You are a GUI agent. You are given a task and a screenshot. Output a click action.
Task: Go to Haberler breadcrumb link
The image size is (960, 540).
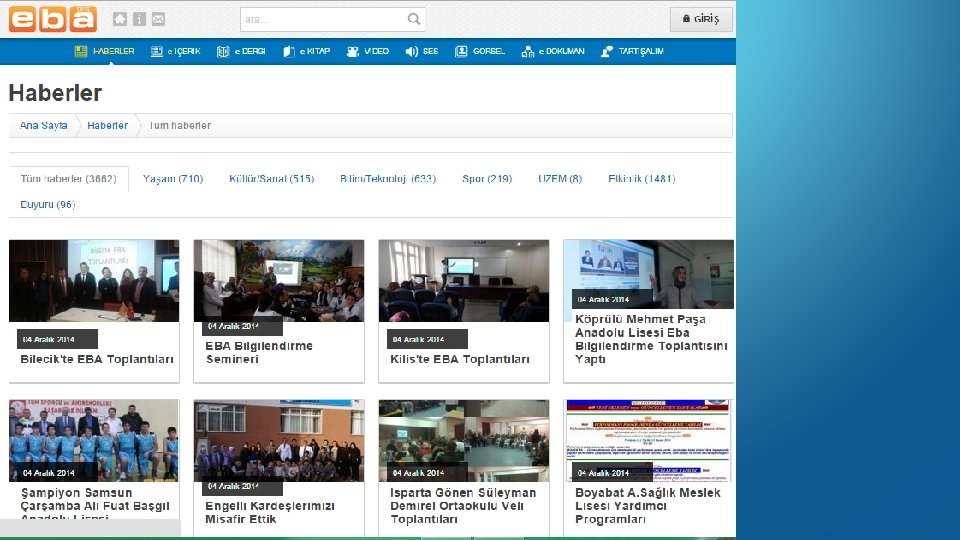(x=107, y=126)
